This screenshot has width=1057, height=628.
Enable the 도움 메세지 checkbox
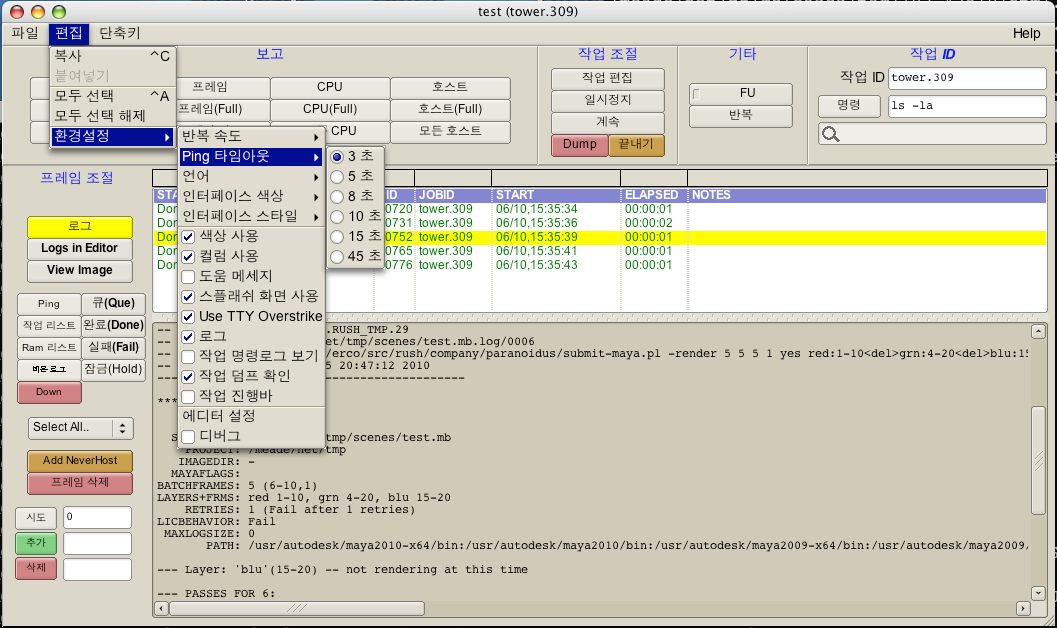pos(188,276)
